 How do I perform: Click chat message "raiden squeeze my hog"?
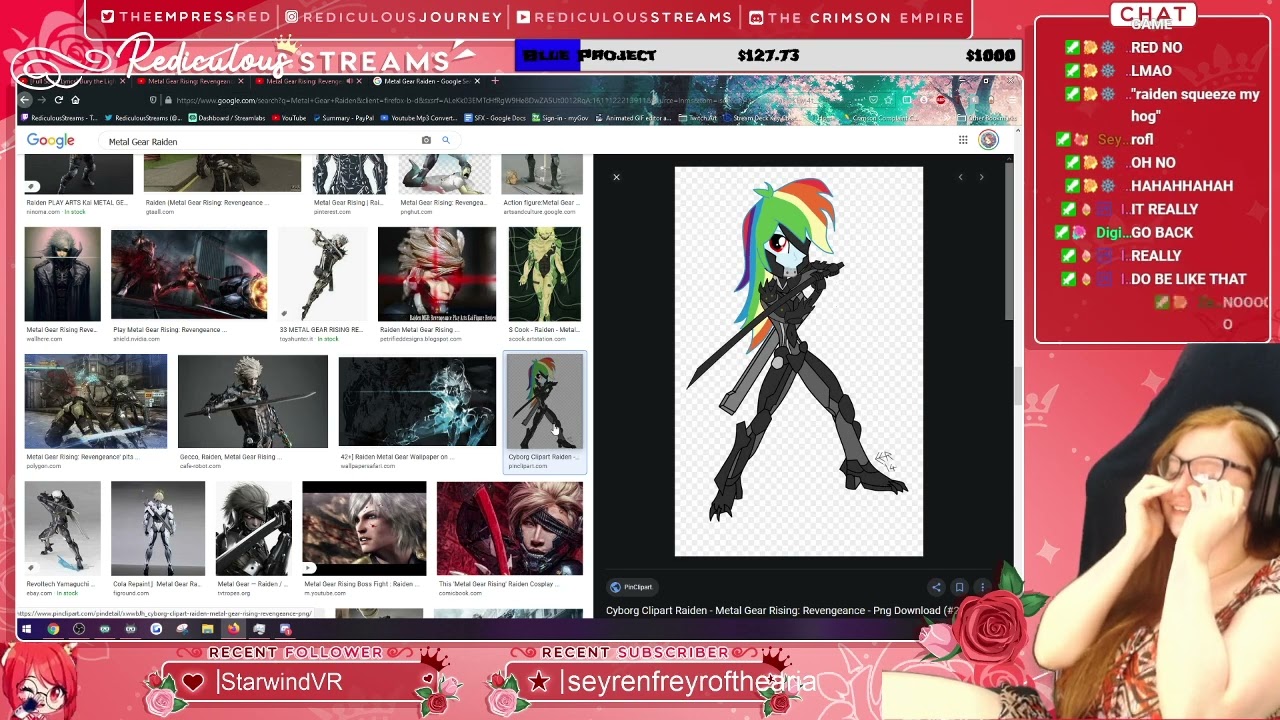pyautogui.click(x=1195, y=105)
